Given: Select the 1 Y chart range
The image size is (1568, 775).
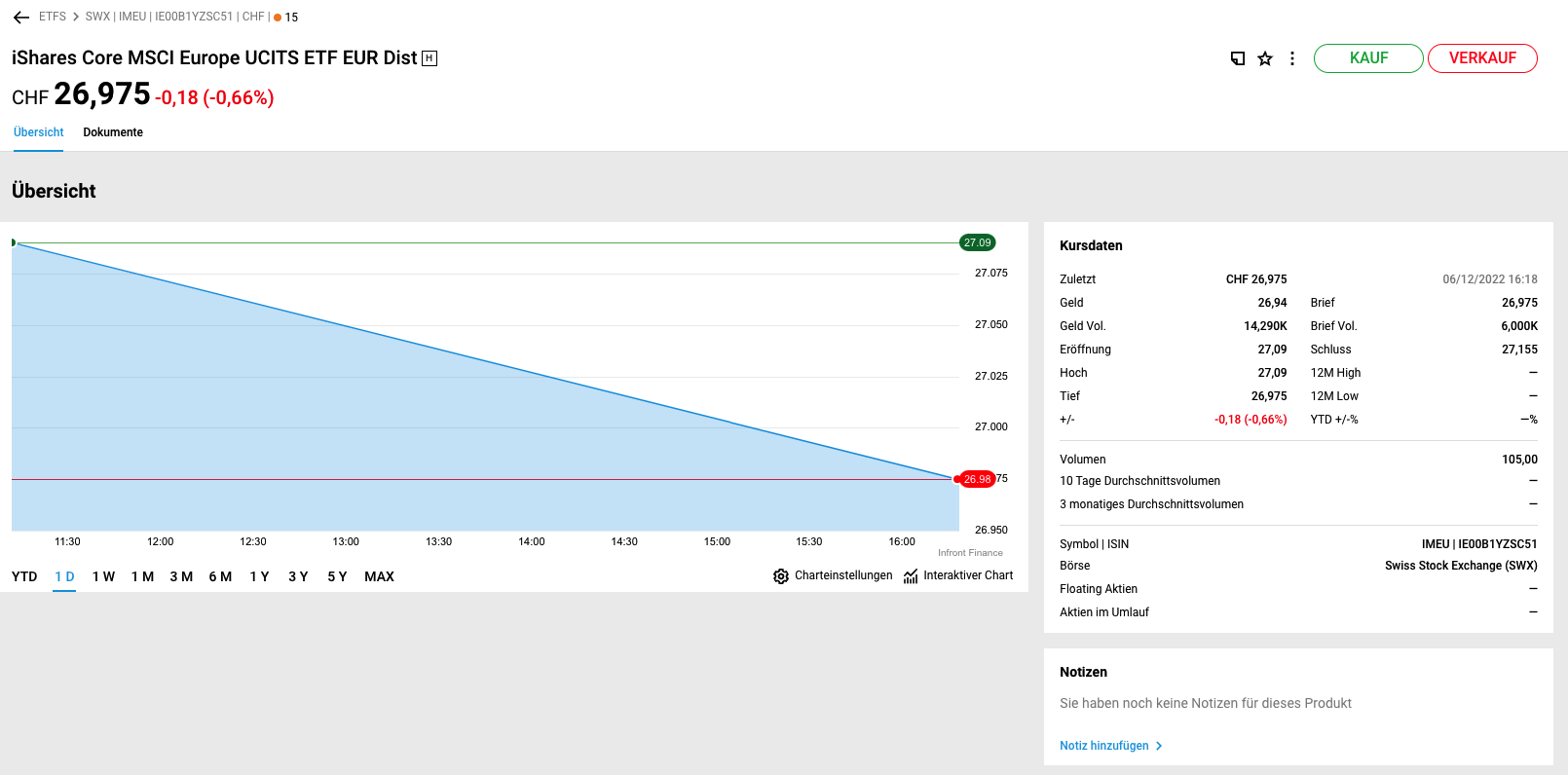Looking at the screenshot, I should 259,576.
